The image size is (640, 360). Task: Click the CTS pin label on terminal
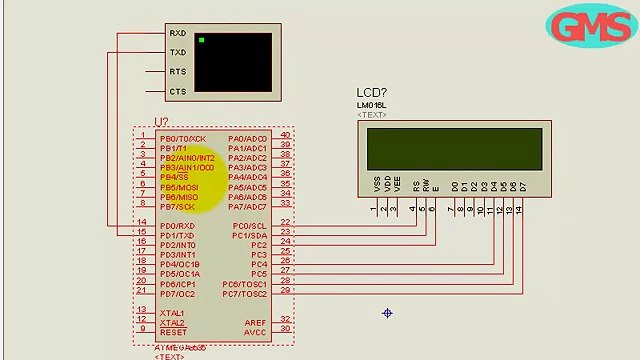pos(178,92)
